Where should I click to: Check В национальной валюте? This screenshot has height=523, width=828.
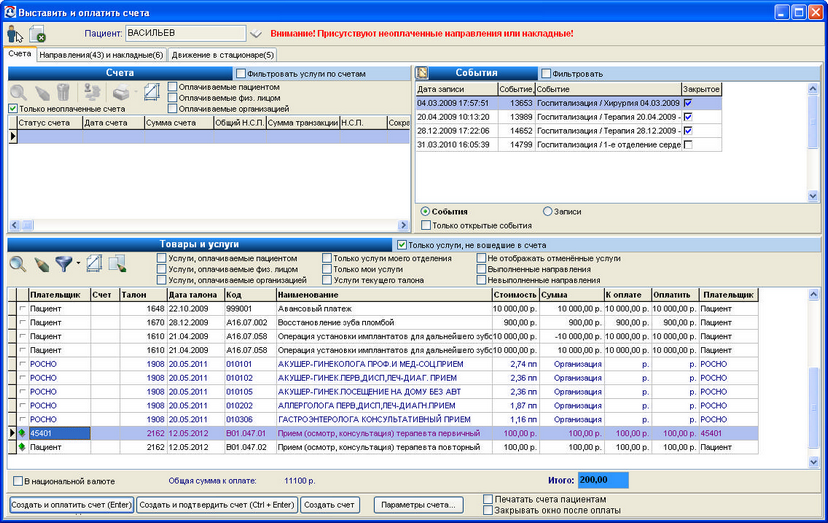pos(18,481)
